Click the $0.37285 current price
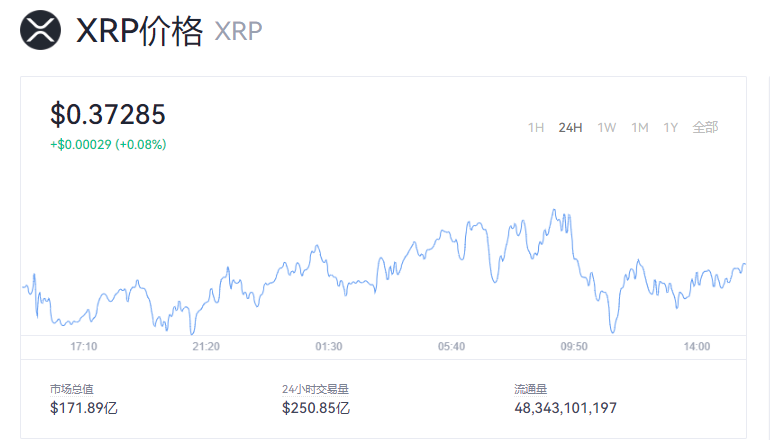Image resolution: width=770 pixels, height=440 pixels. 108,115
